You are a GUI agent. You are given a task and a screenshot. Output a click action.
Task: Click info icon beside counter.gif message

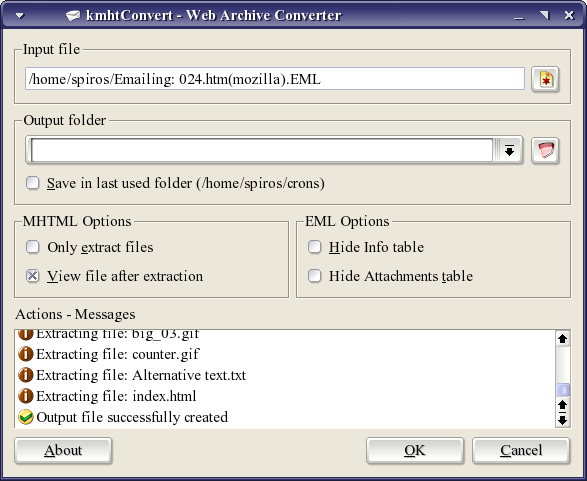(x=26, y=354)
